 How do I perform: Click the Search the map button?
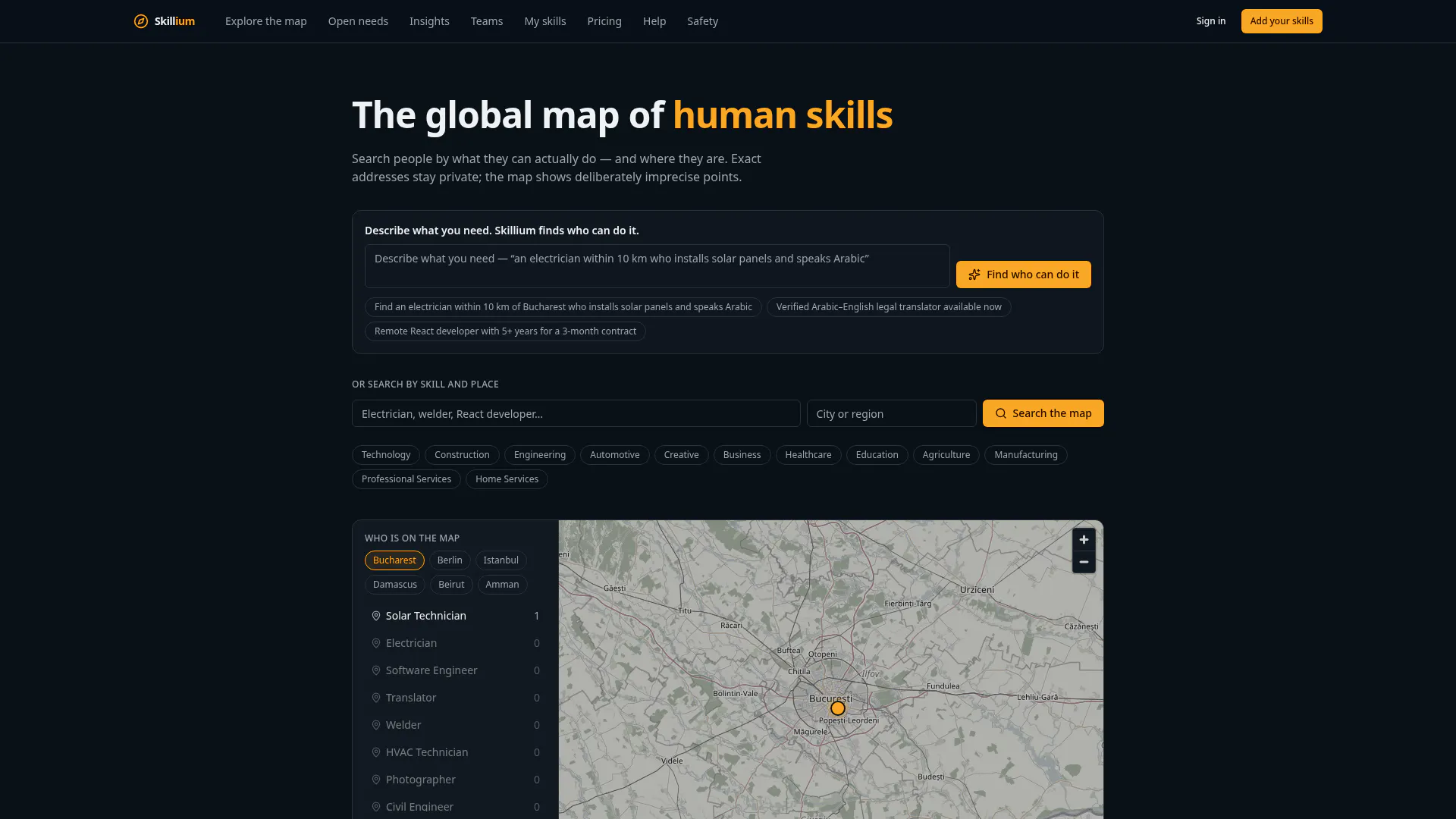1043,413
